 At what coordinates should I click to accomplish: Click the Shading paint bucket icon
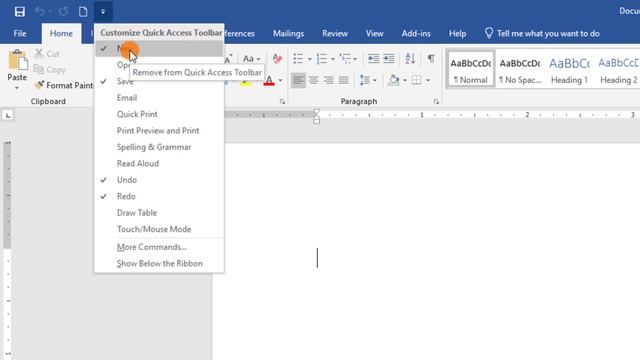click(x=393, y=80)
